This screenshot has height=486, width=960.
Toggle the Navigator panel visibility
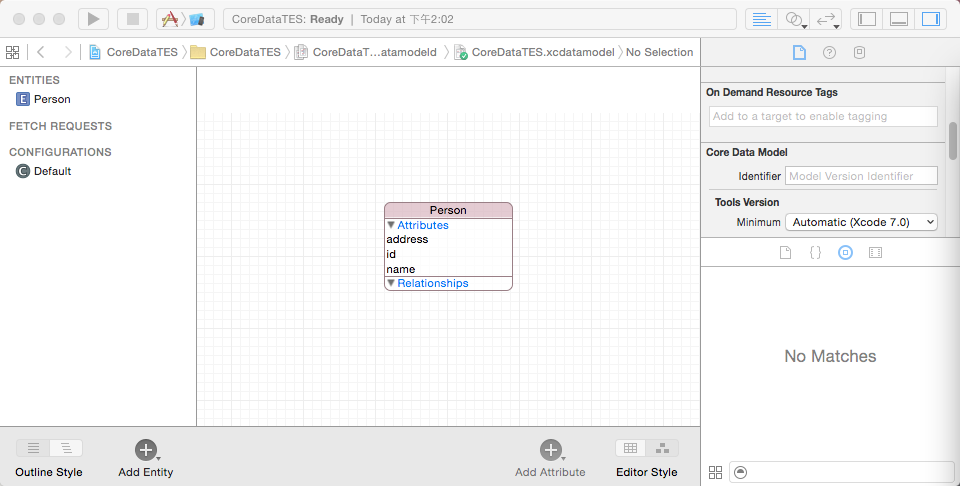click(x=867, y=19)
